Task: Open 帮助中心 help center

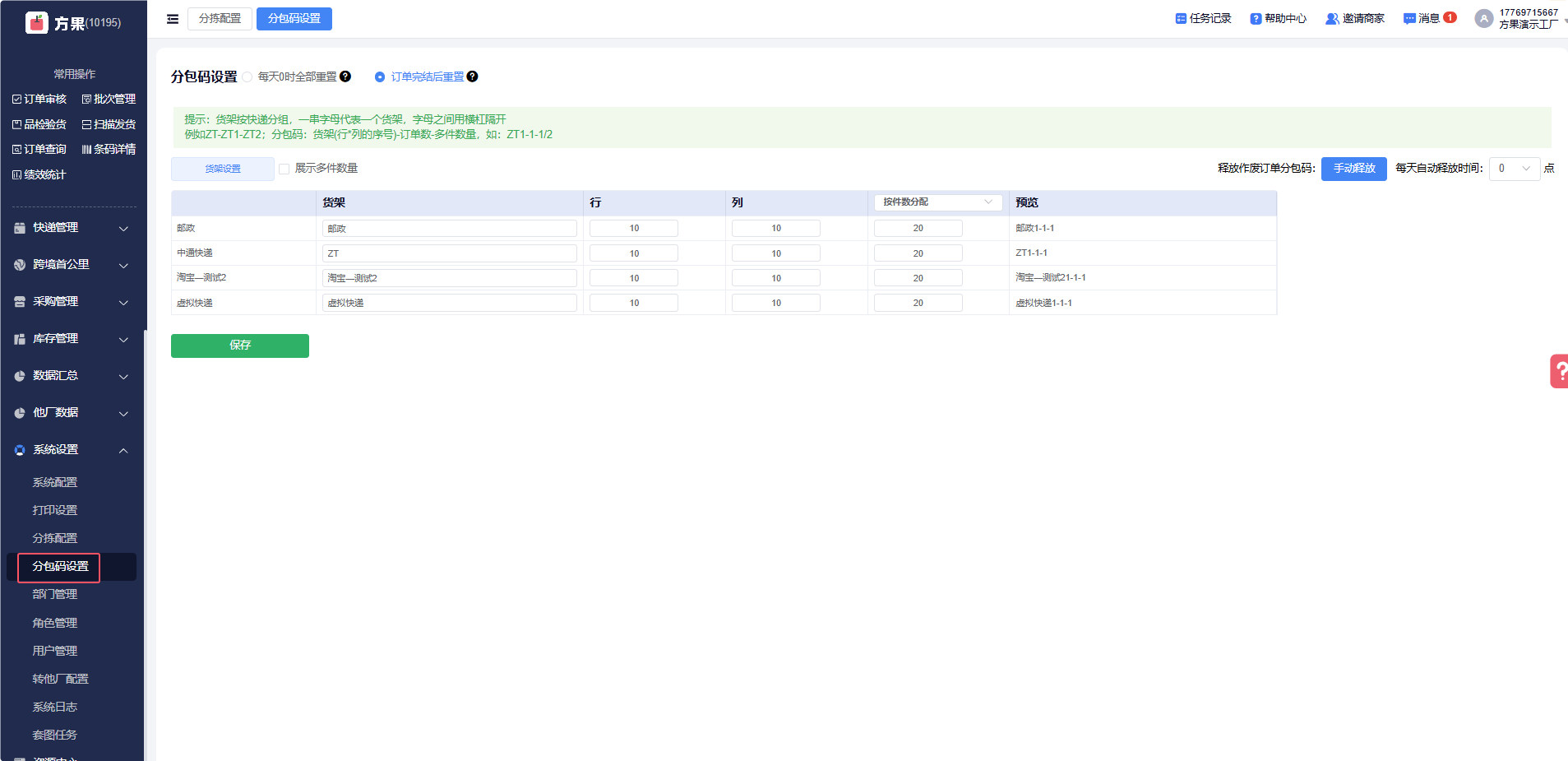Action: (1279, 18)
